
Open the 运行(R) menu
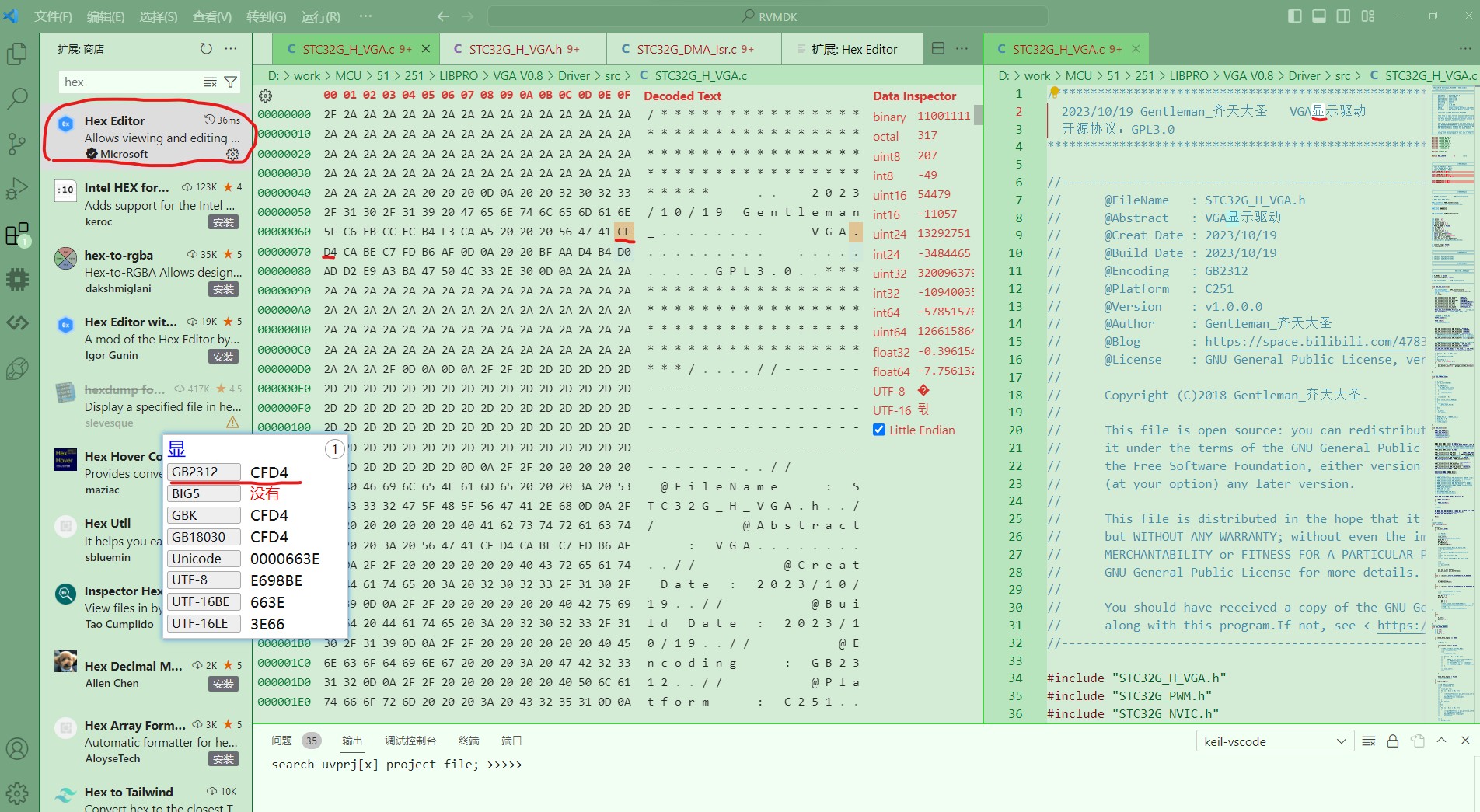point(321,16)
